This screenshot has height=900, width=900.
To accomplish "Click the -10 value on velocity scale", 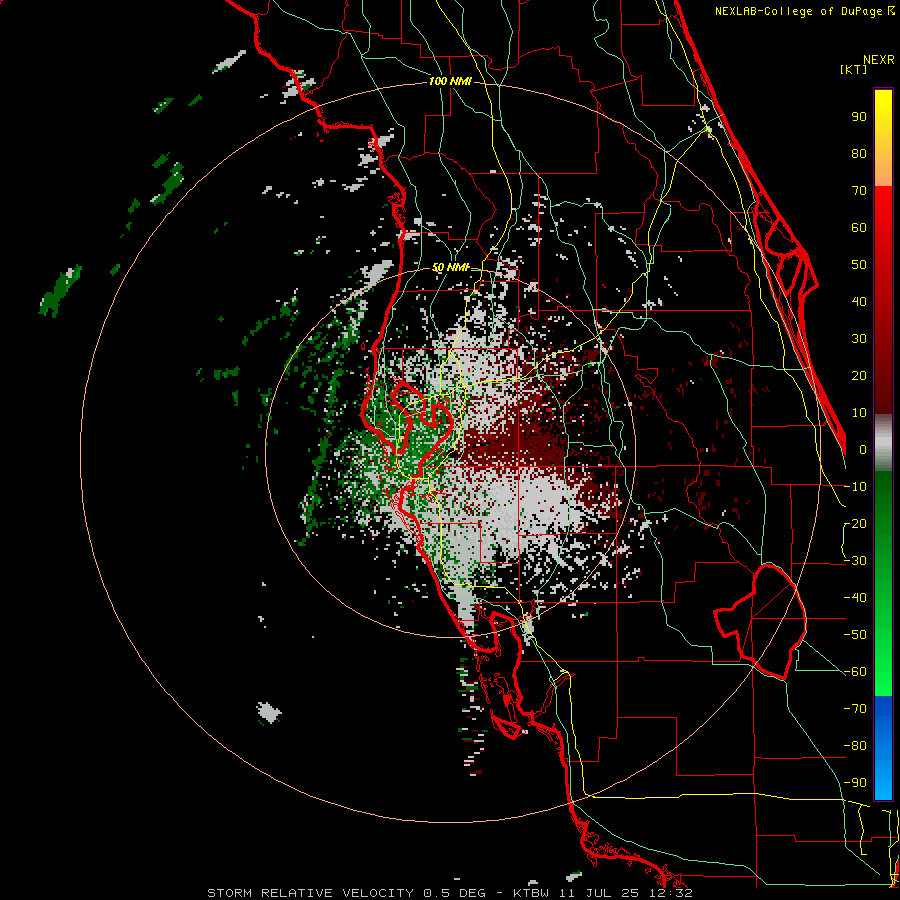I will pyautogui.click(x=855, y=487).
